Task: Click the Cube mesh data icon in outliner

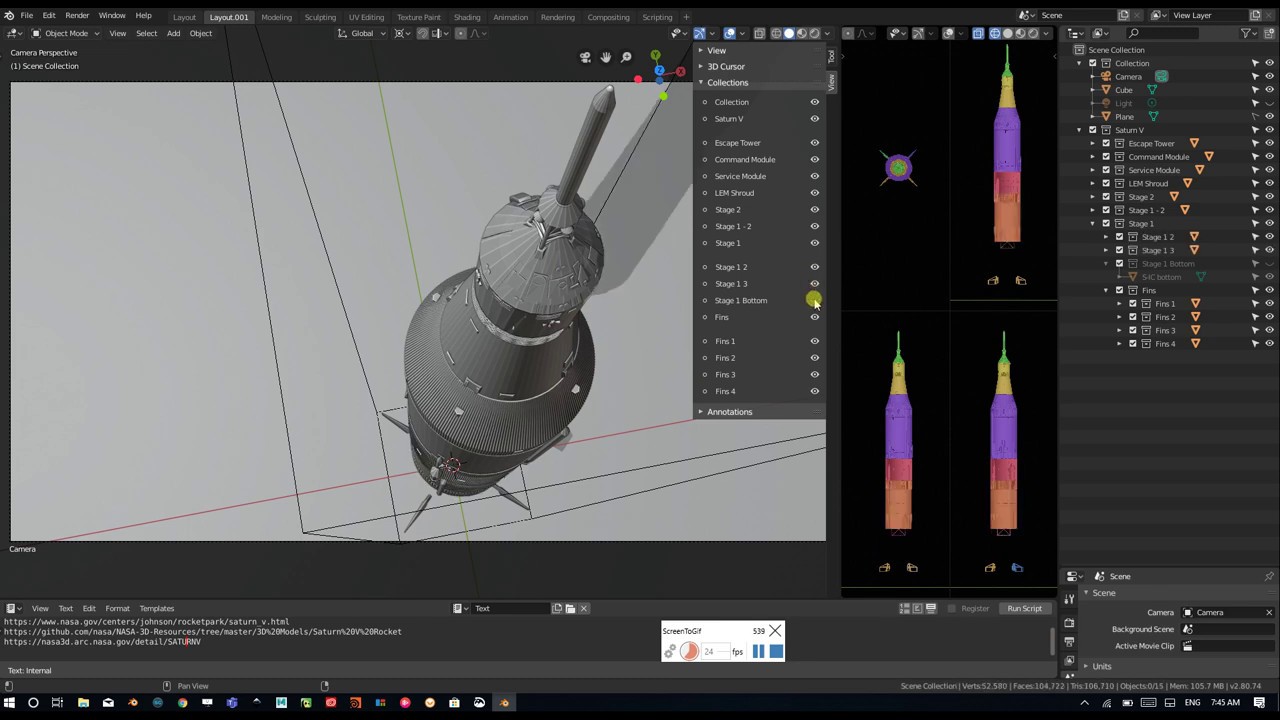Action: click(1152, 90)
